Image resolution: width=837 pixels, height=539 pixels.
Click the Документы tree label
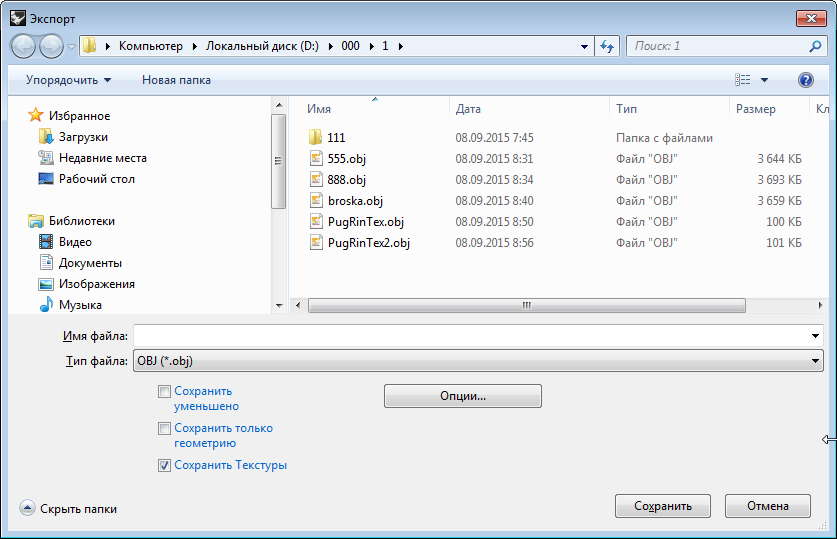(x=90, y=263)
